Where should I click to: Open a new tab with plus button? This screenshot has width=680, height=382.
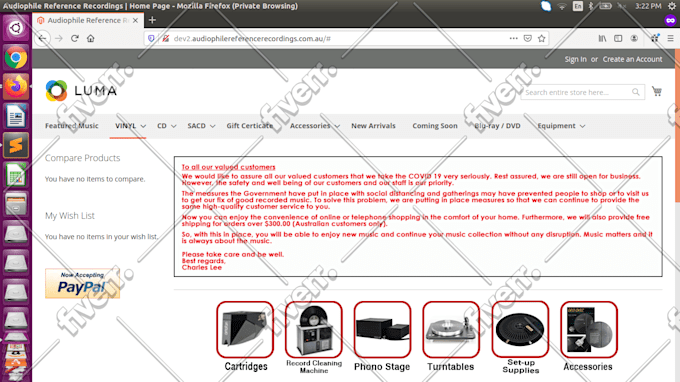(x=152, y=20)
